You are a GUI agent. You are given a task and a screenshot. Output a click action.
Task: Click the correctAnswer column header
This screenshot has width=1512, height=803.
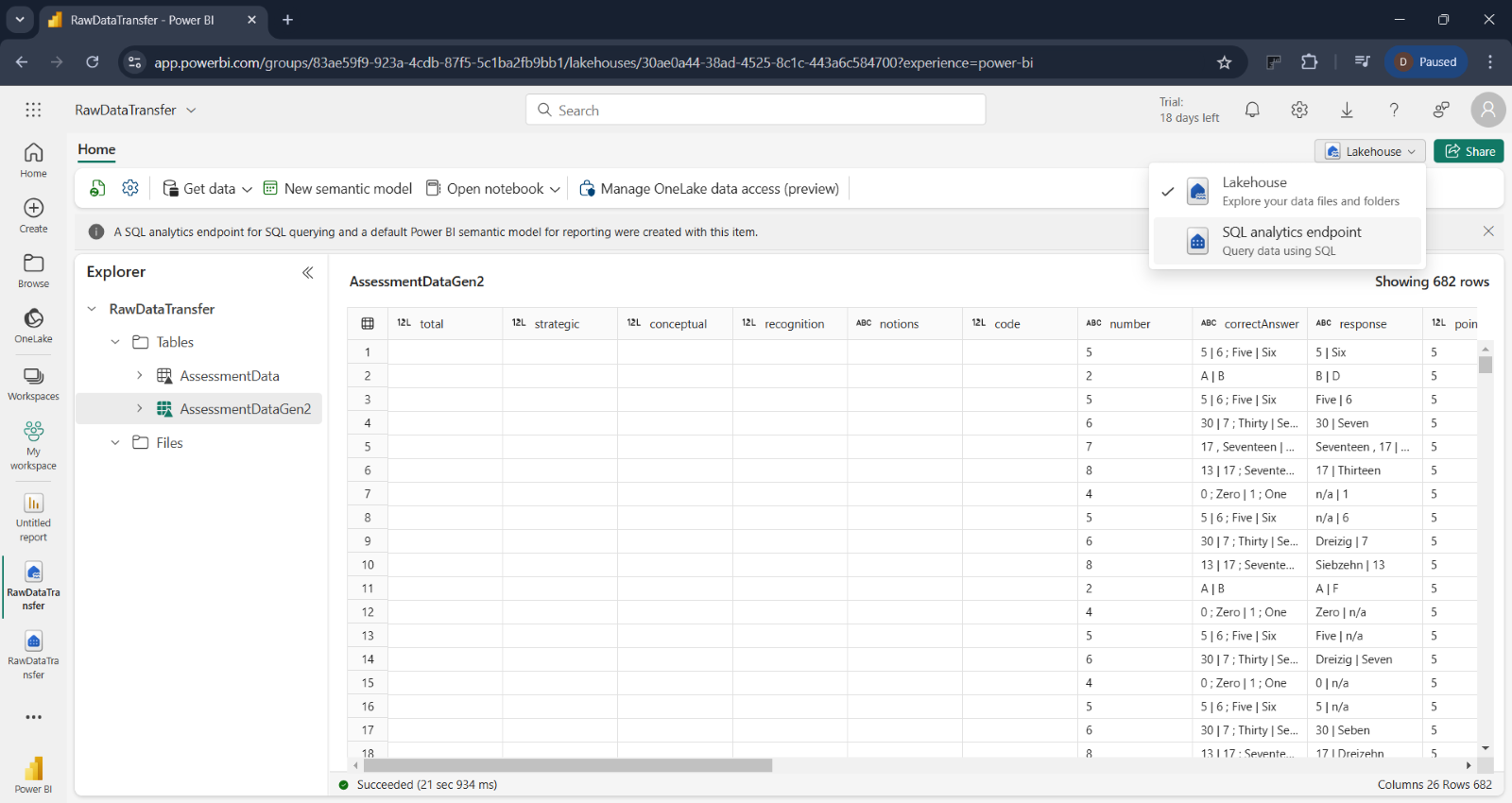1249,323
